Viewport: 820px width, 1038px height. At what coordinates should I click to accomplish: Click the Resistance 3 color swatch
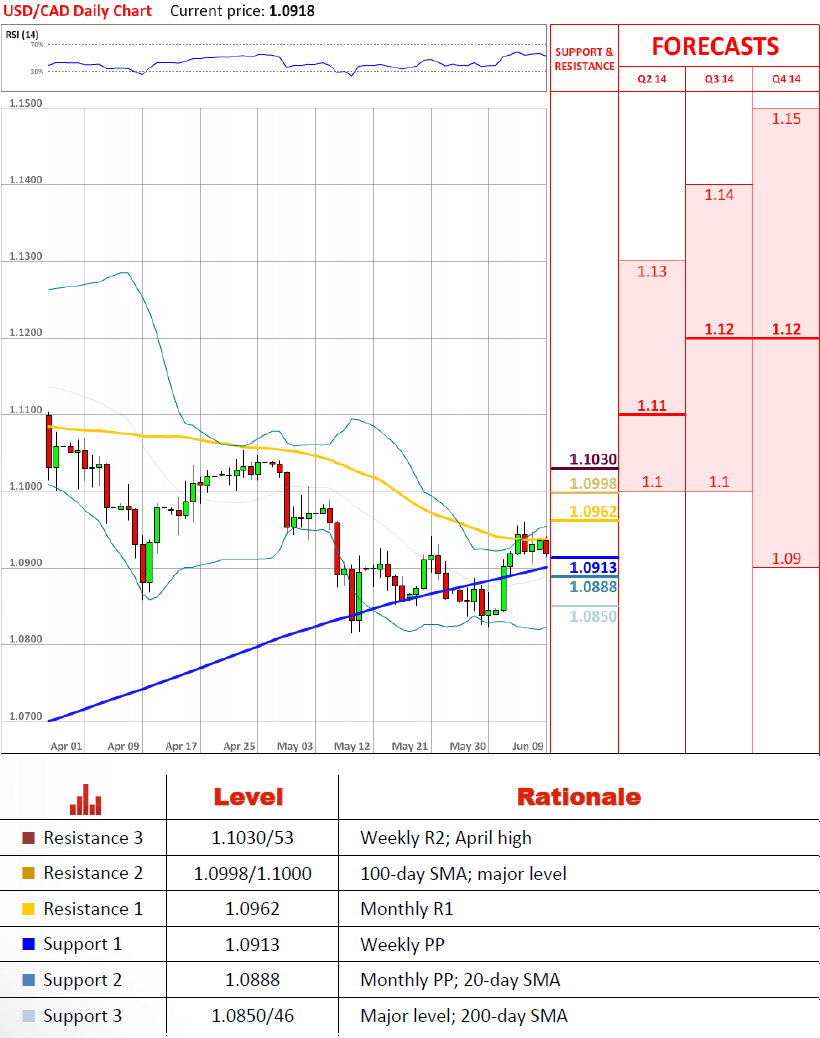coord(28,838)
